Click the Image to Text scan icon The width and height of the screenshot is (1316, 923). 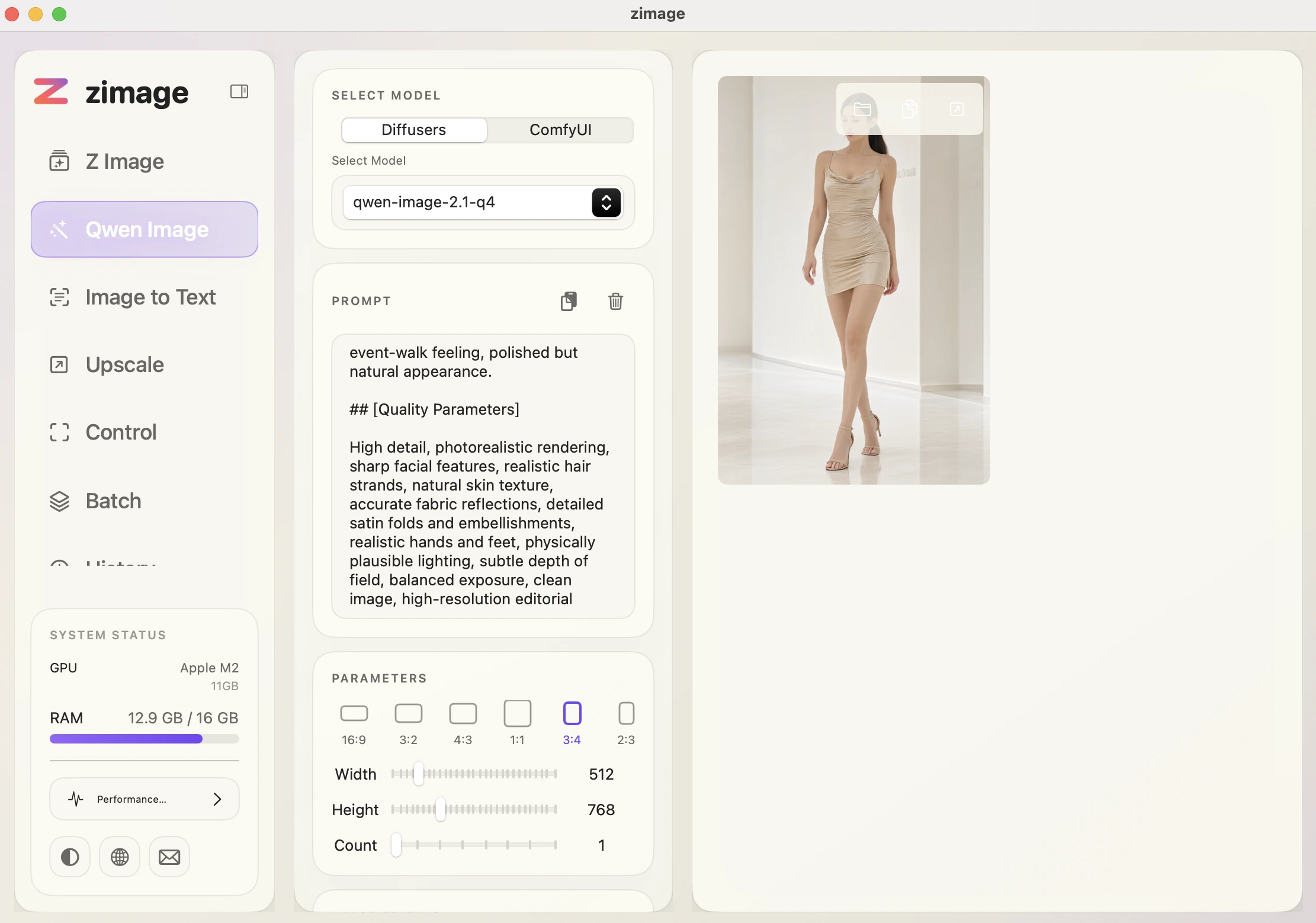59,297
